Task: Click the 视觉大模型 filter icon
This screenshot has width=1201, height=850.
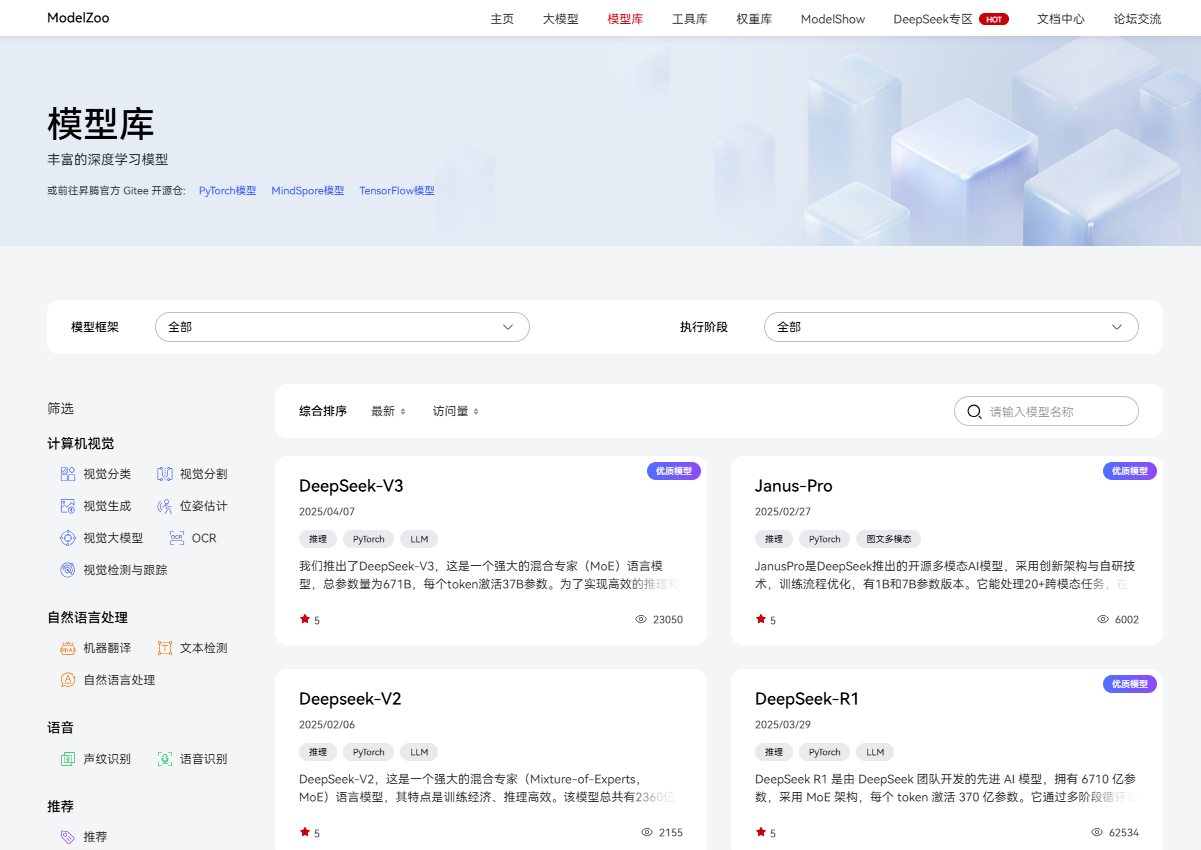Action: (x=68, y=538)
